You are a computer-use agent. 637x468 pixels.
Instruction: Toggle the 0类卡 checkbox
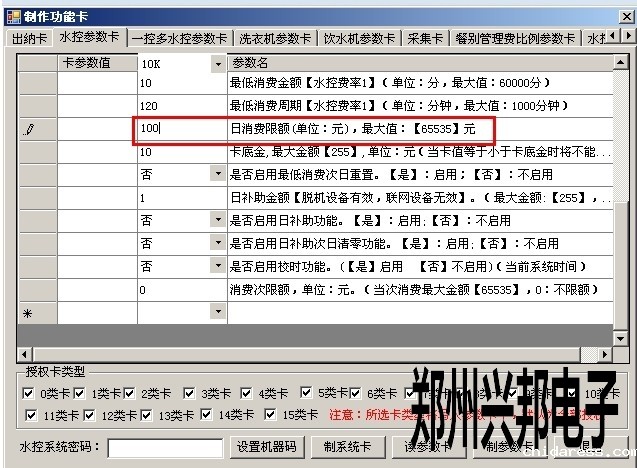pos(28,394)
